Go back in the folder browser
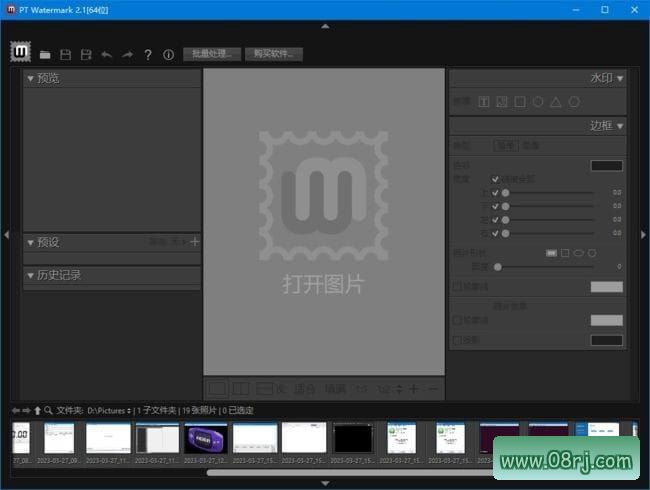This screenshot has height=490, width=650. pos(16,410)
